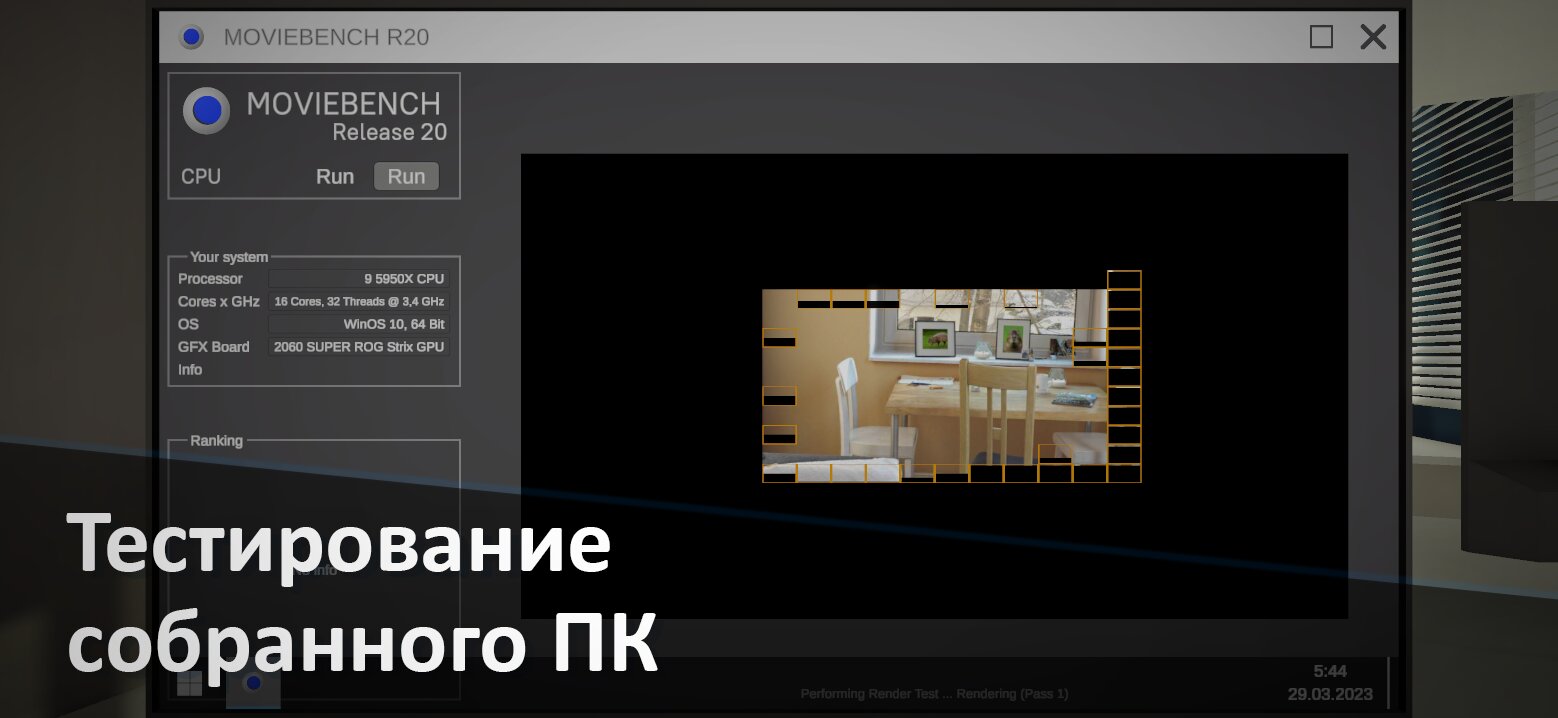This screenshot has width=1558, height=718.
Task: Click the Your system group heading
Action: pos(229,257)
